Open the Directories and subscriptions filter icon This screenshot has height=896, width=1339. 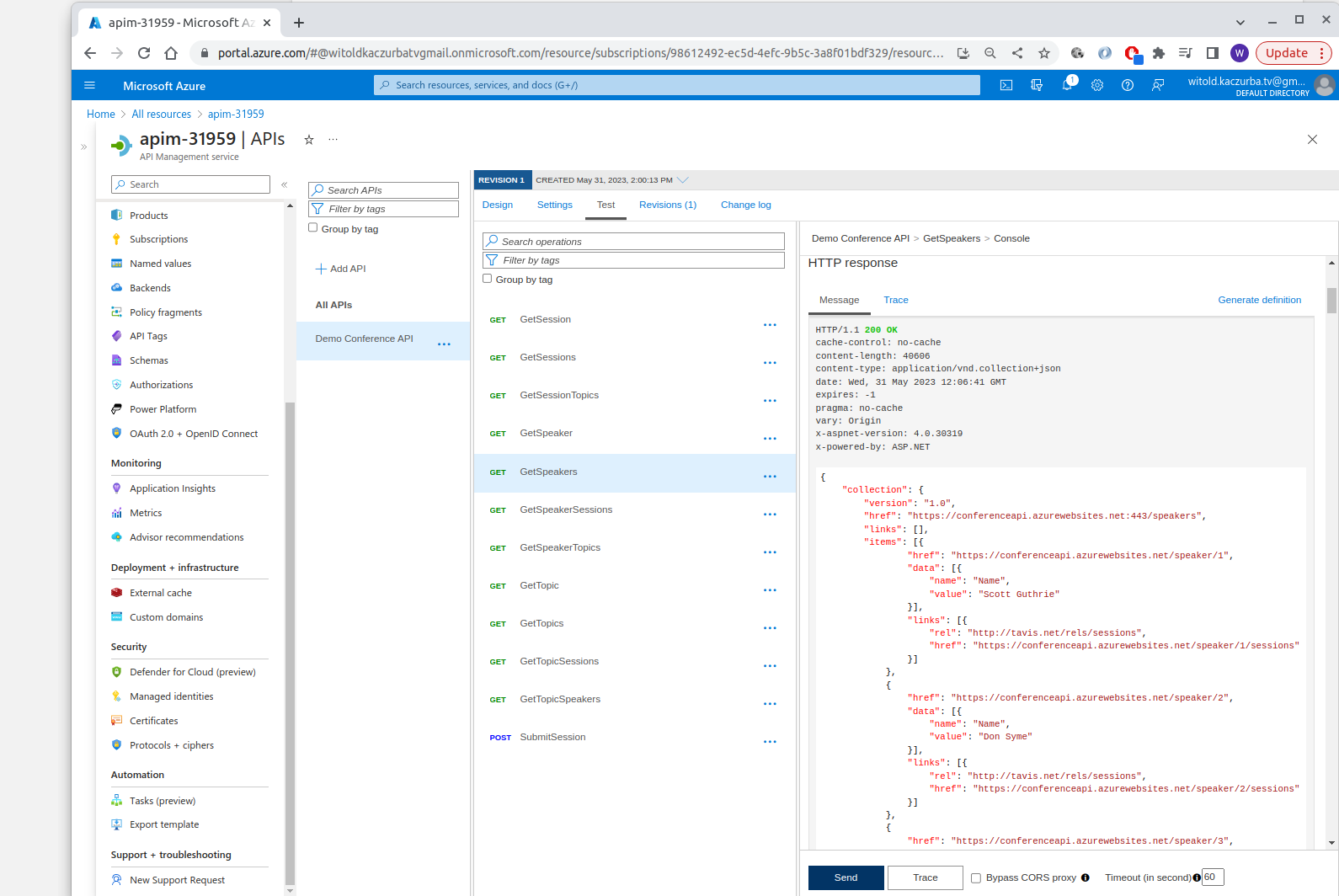(1037, 85)
